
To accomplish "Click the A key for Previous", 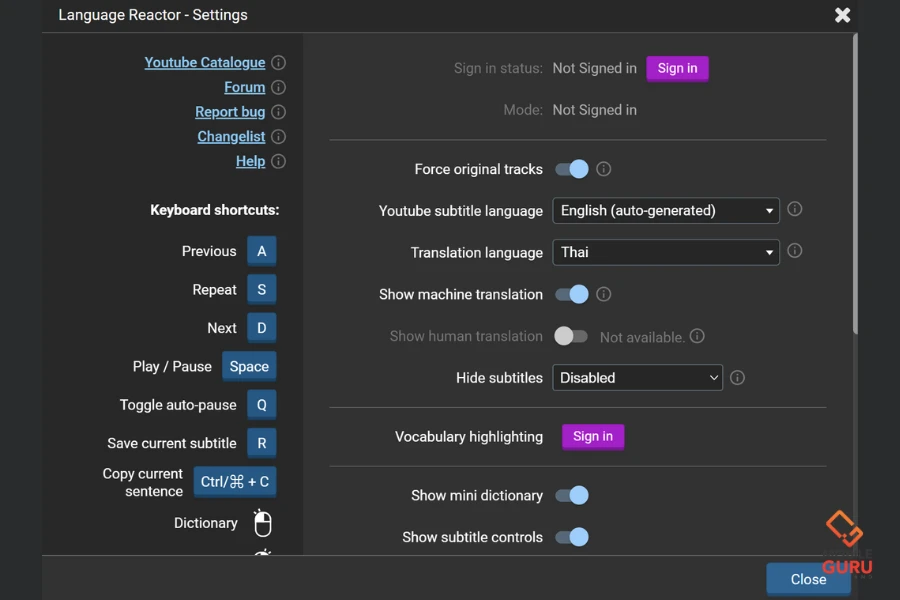I will tap(262, 251).
